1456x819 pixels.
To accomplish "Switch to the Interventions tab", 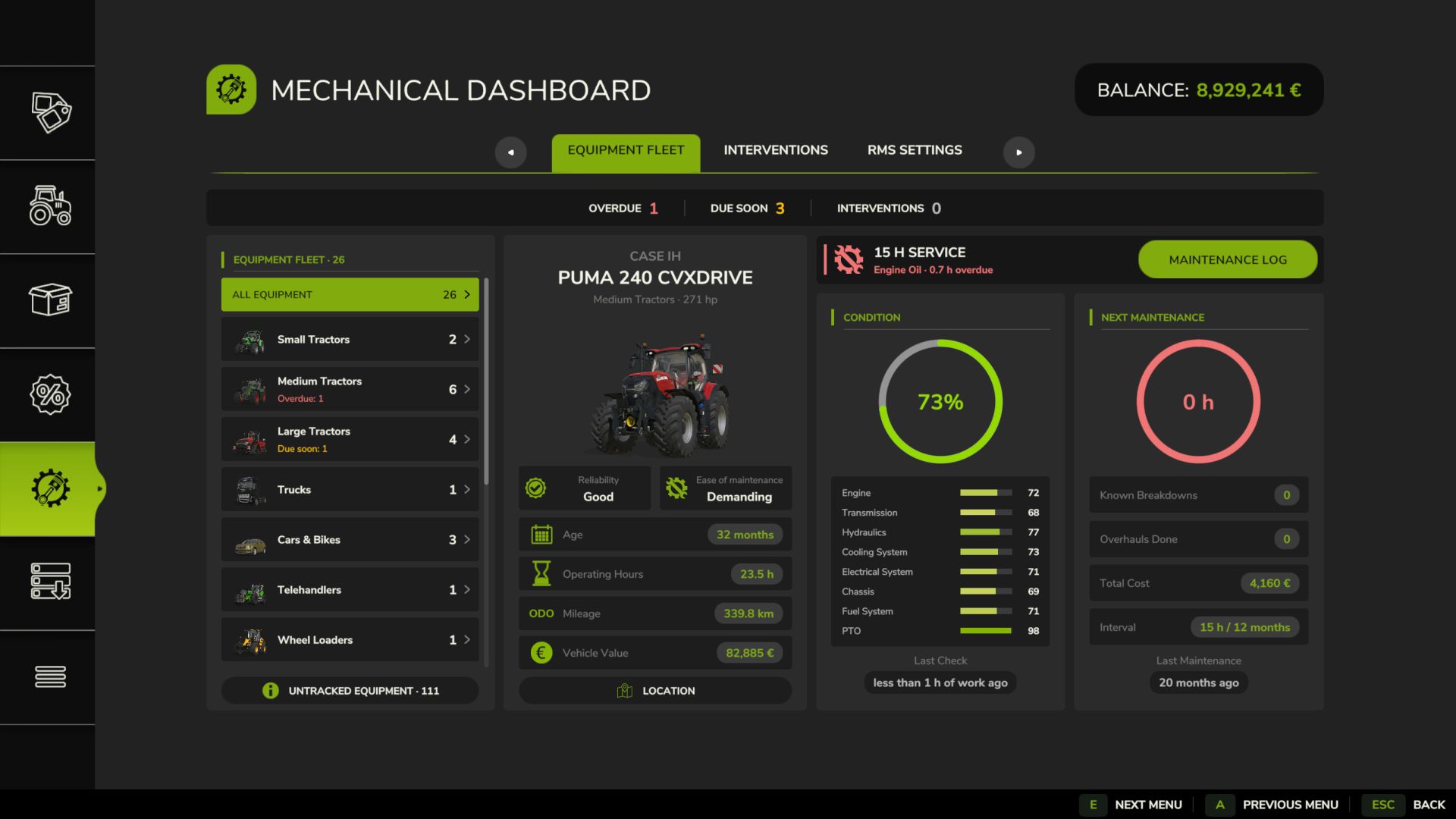I will (776, 150).
